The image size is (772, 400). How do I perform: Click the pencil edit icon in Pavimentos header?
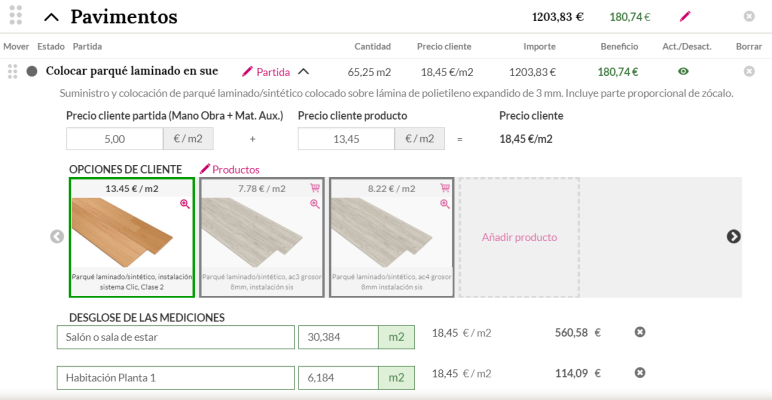coord(685,17)
